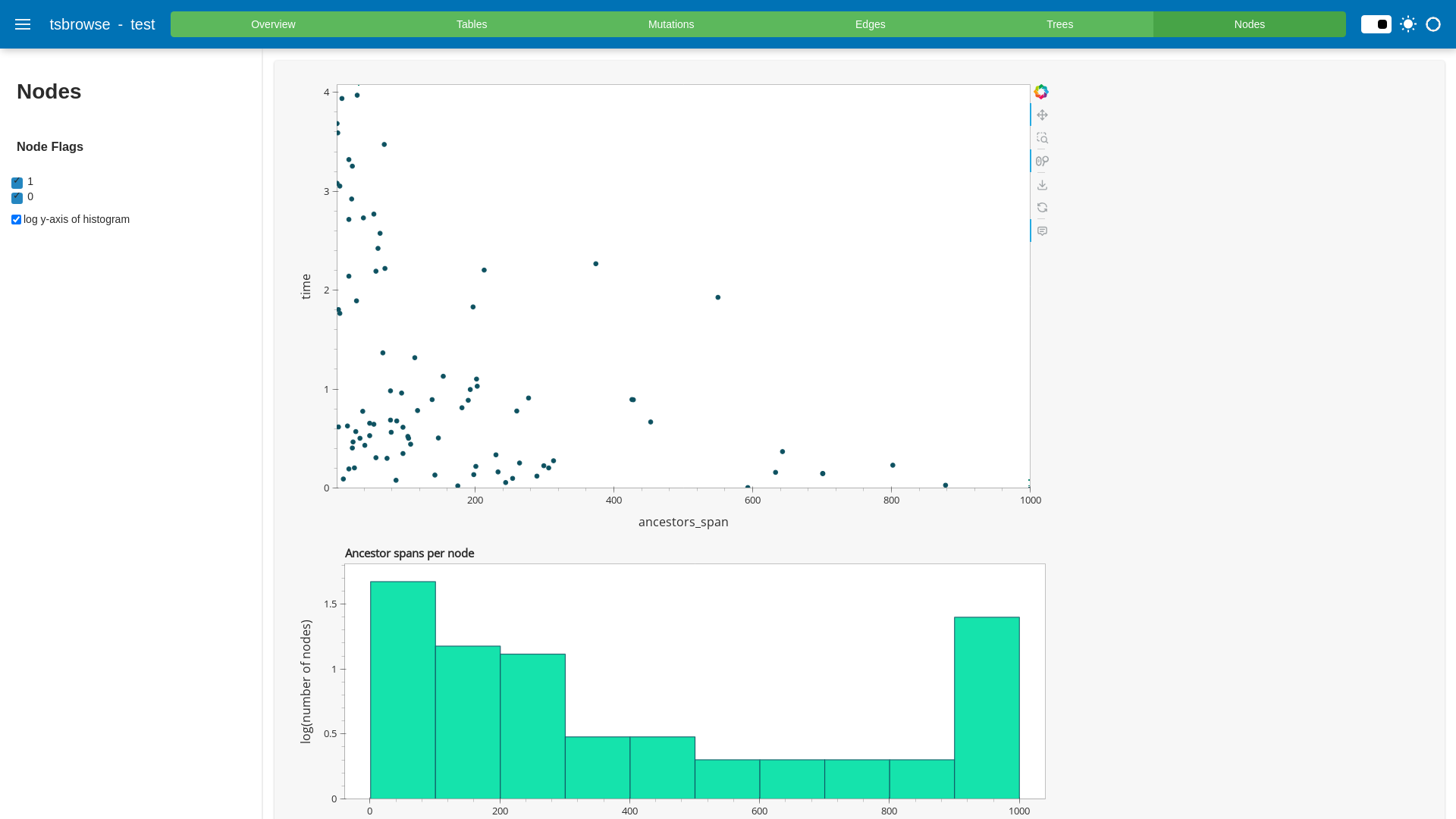Click the tsbrowse - test title
The image size is (1456, 819).
pos(102,24)
